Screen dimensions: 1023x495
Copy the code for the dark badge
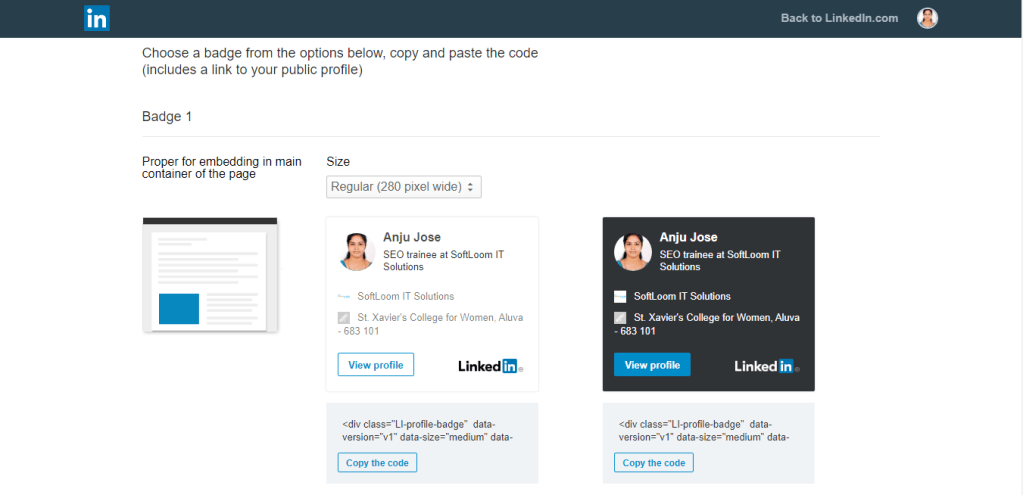click(x=653, y=463)
